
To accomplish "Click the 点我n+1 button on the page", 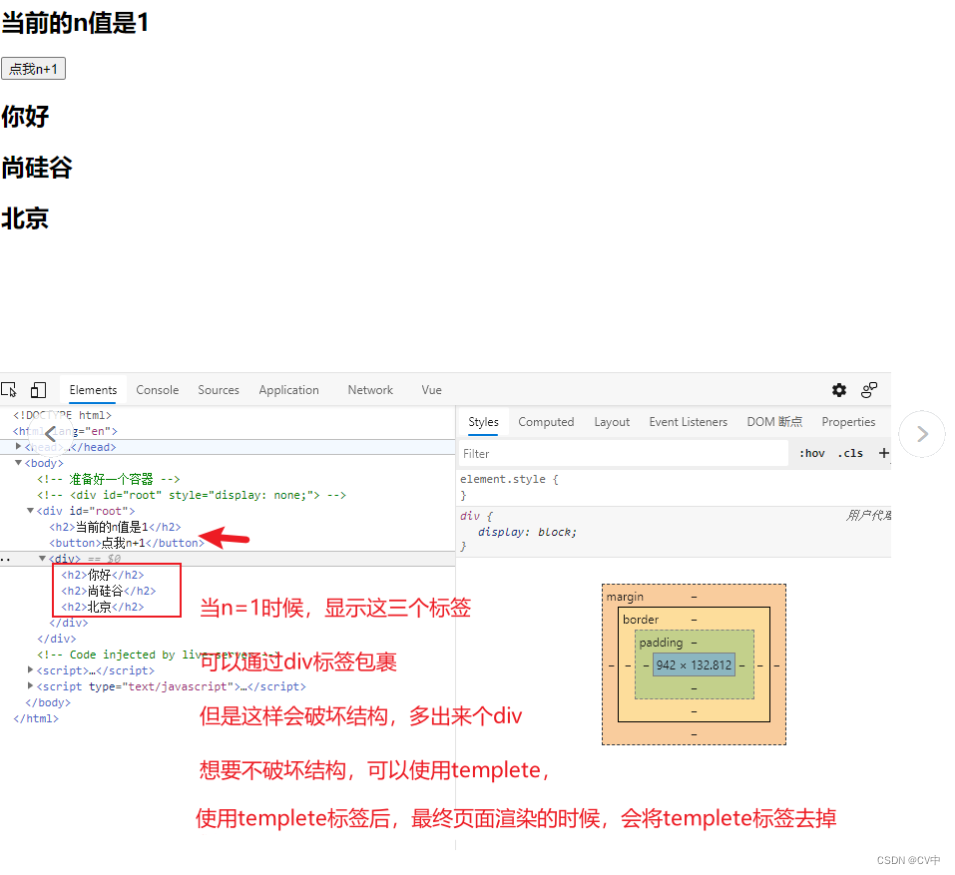I will [x=33, y=68].
